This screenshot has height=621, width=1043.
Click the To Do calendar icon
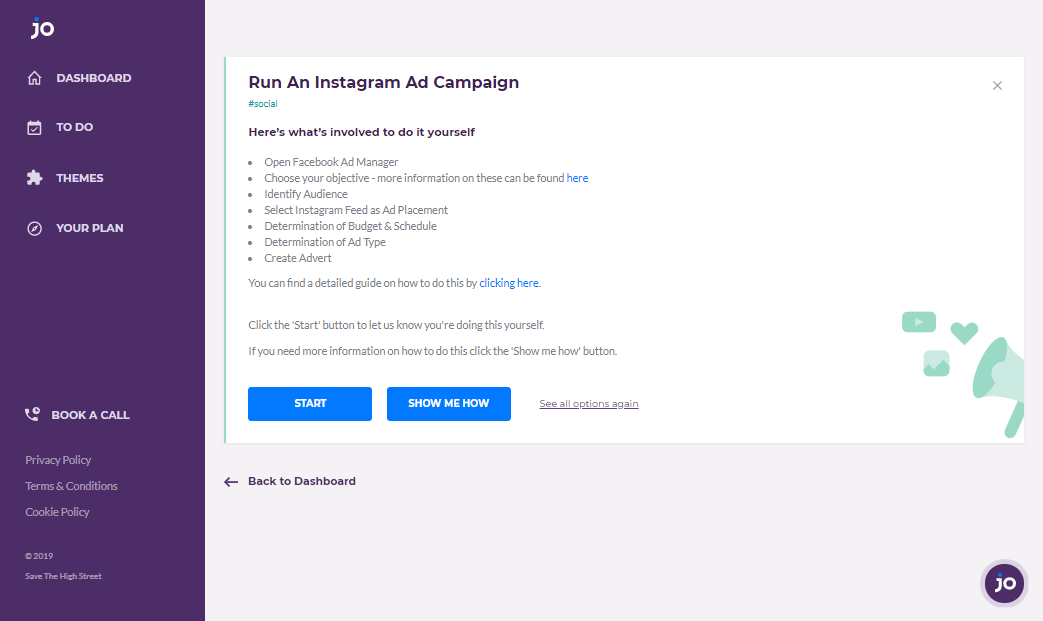(x=34, y=127)
